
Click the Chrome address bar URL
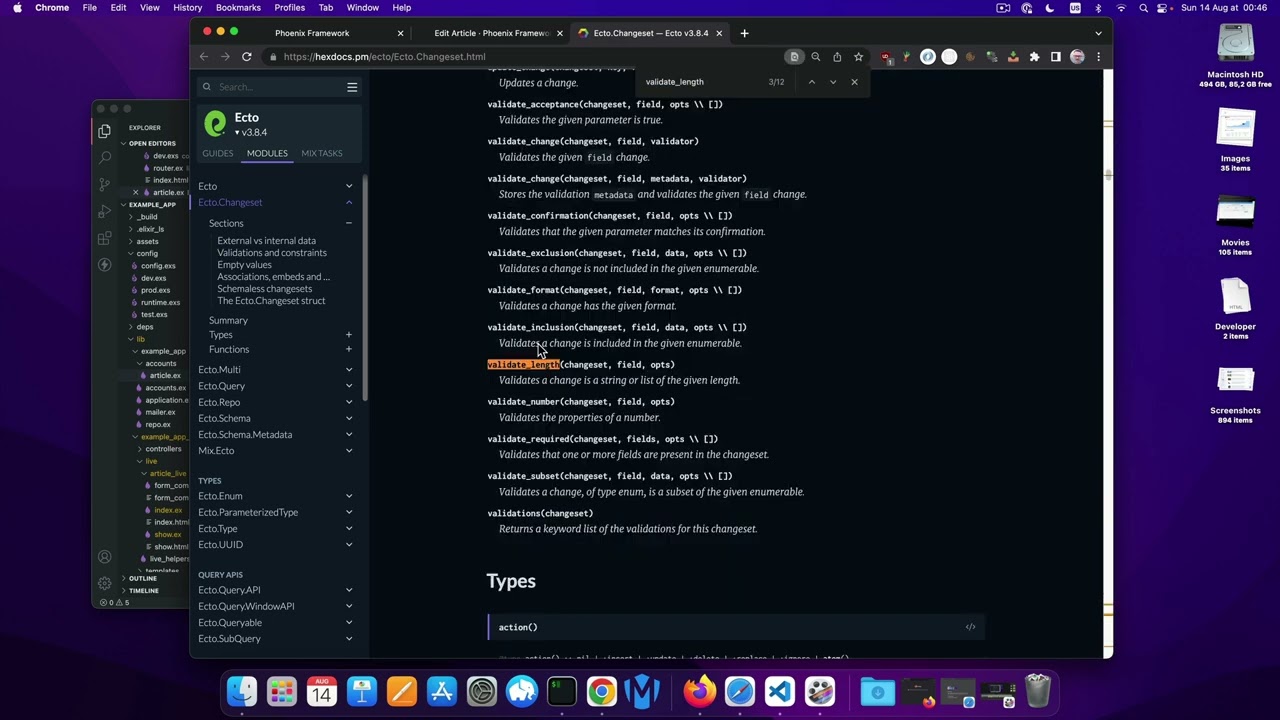click(x=385, y=57)
